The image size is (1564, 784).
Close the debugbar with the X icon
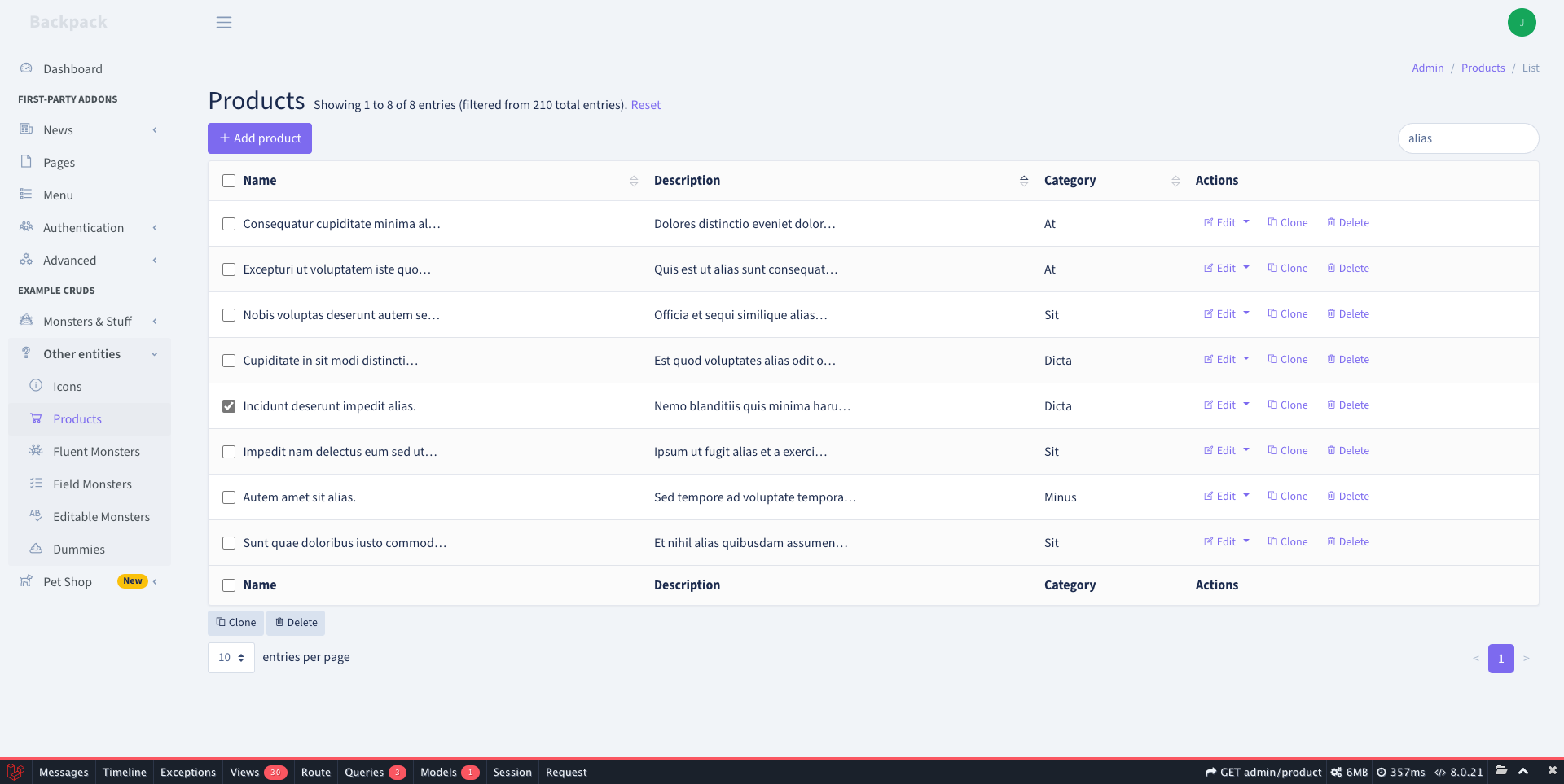coord(1552,770)
